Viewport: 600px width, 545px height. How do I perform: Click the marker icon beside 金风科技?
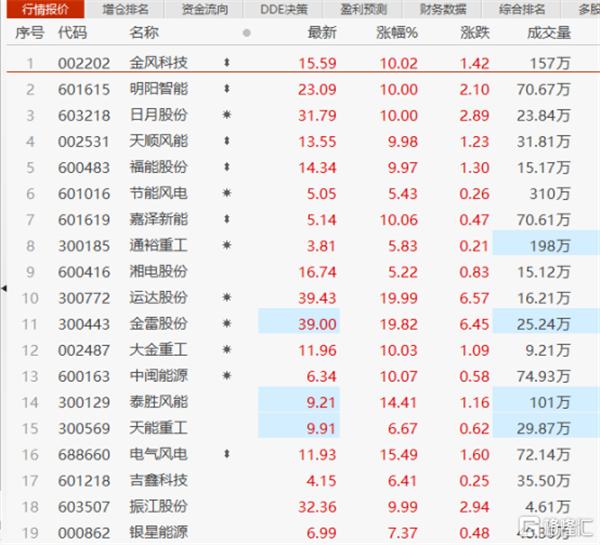click(x=226, y=63)
